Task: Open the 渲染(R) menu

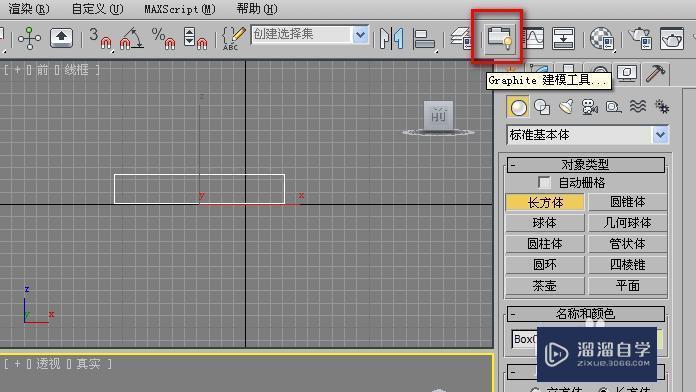Action: point(29,9)
